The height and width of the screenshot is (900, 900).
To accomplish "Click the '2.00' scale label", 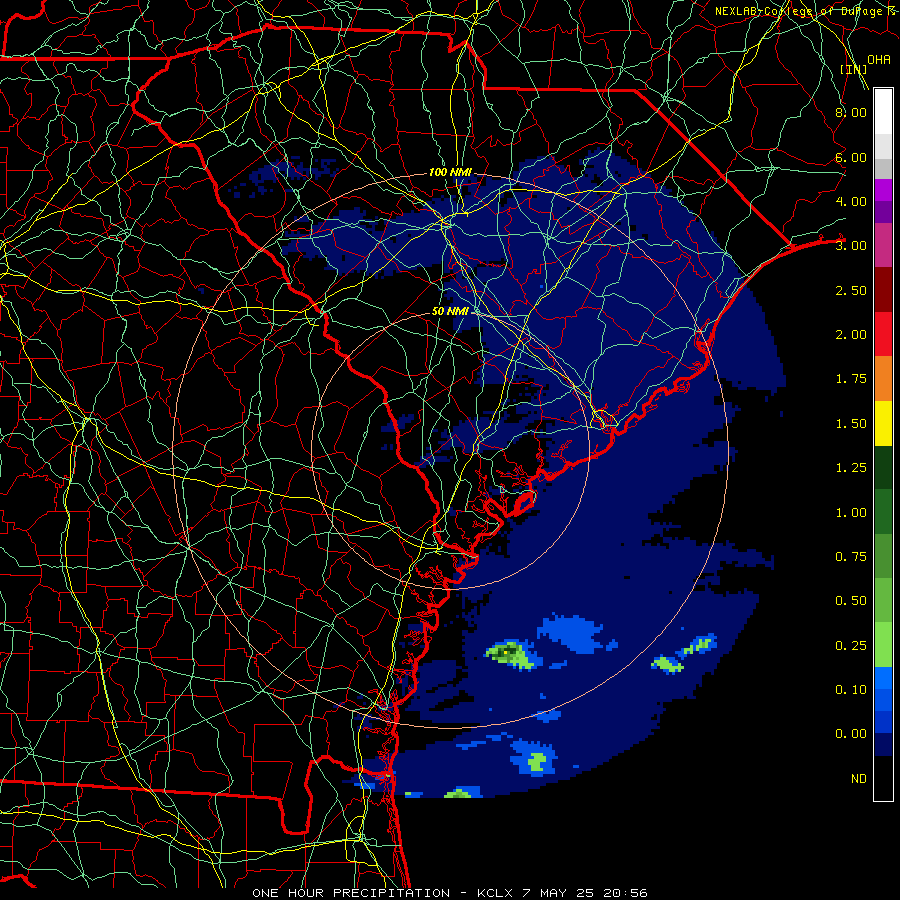I will pos(851,335).
